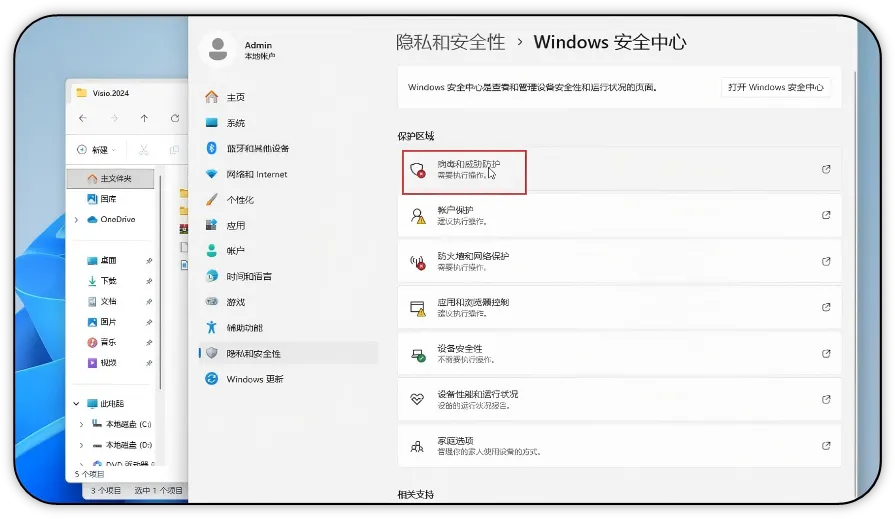Open the 新建 dropdown in File Explorer

pos(96,150)
